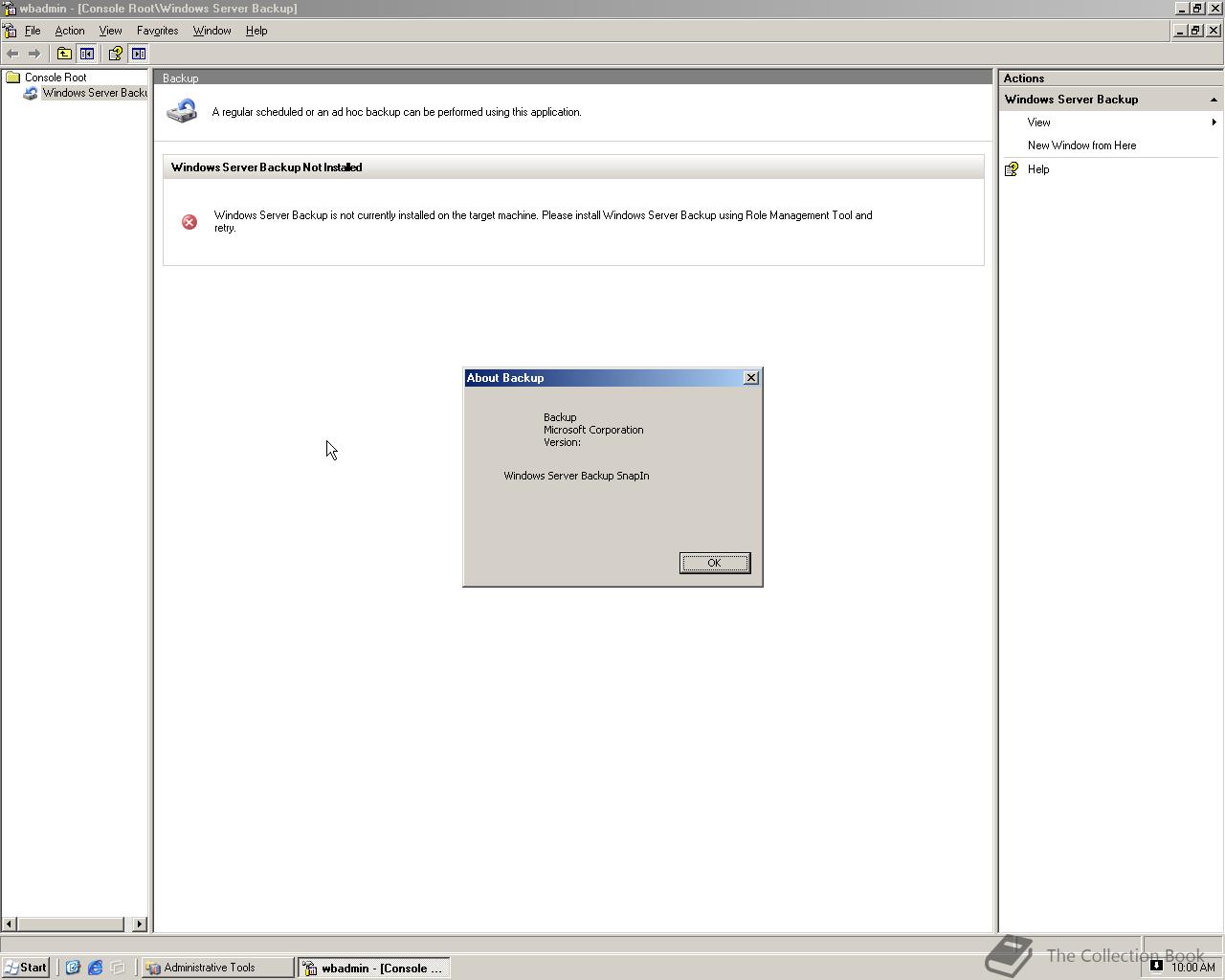Click the Help icon in Actions pane
The width and height of the screenshot is (1225, 980).
point(1012,169)
